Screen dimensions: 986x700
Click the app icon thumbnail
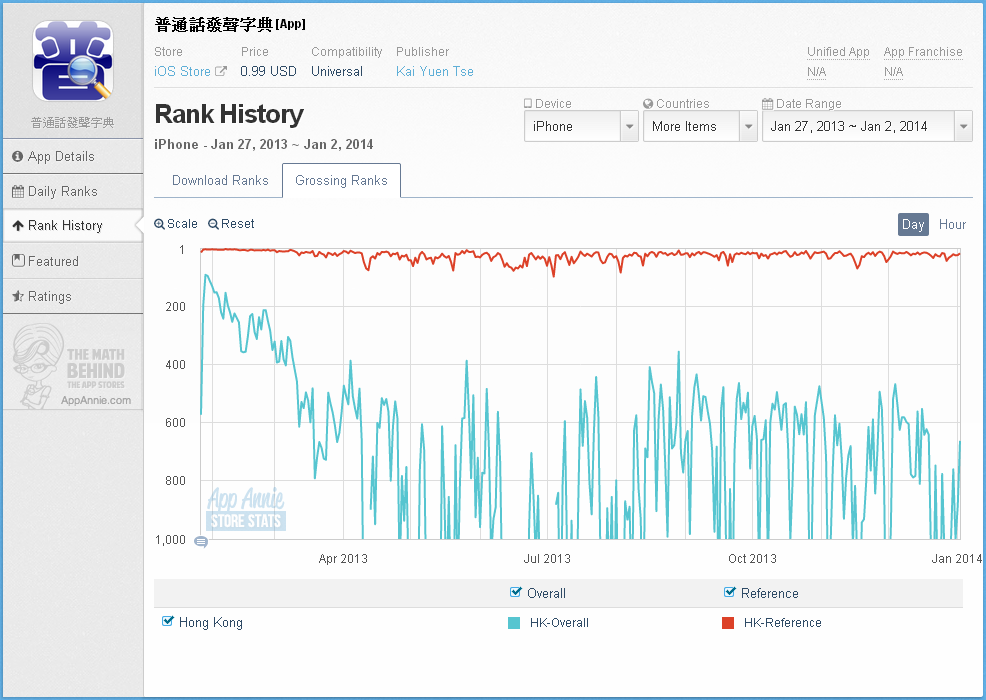(x=73, y=62)
